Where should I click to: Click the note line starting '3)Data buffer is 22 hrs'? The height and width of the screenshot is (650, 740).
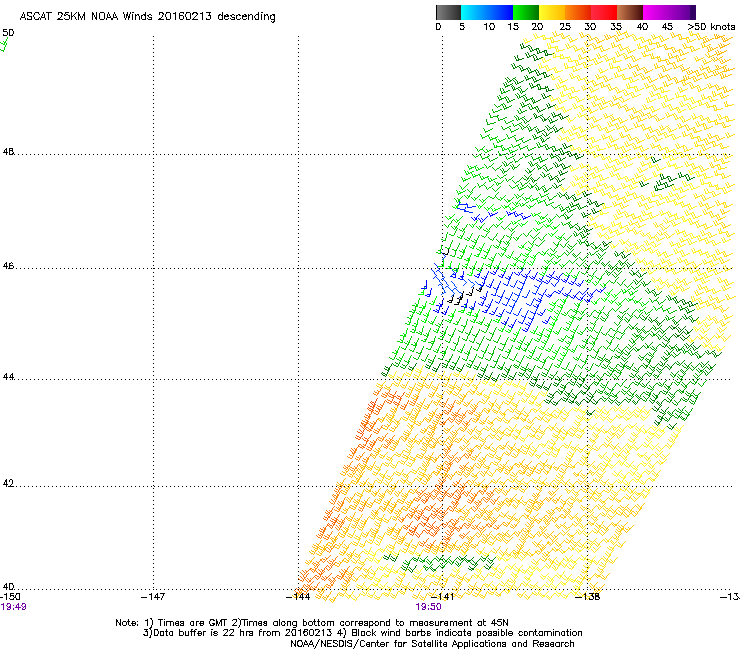coord(362,633)
